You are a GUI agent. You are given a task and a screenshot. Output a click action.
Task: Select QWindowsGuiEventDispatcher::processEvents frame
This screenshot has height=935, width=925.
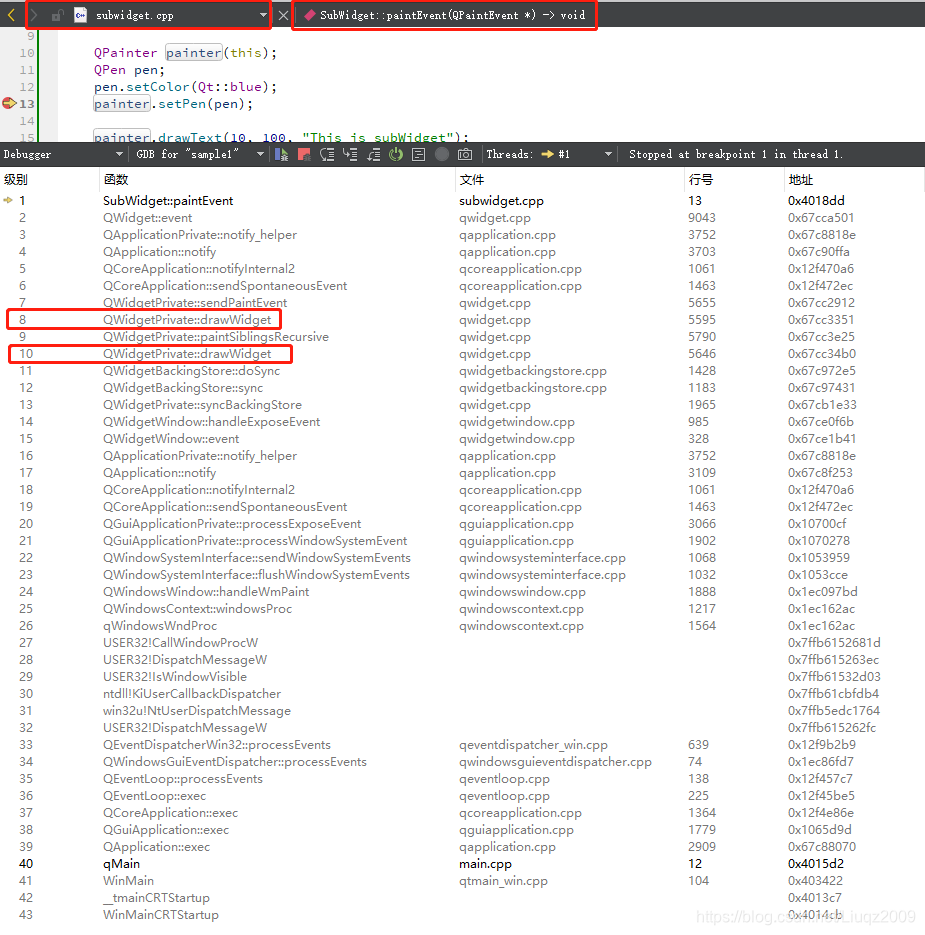coord(462,761)
